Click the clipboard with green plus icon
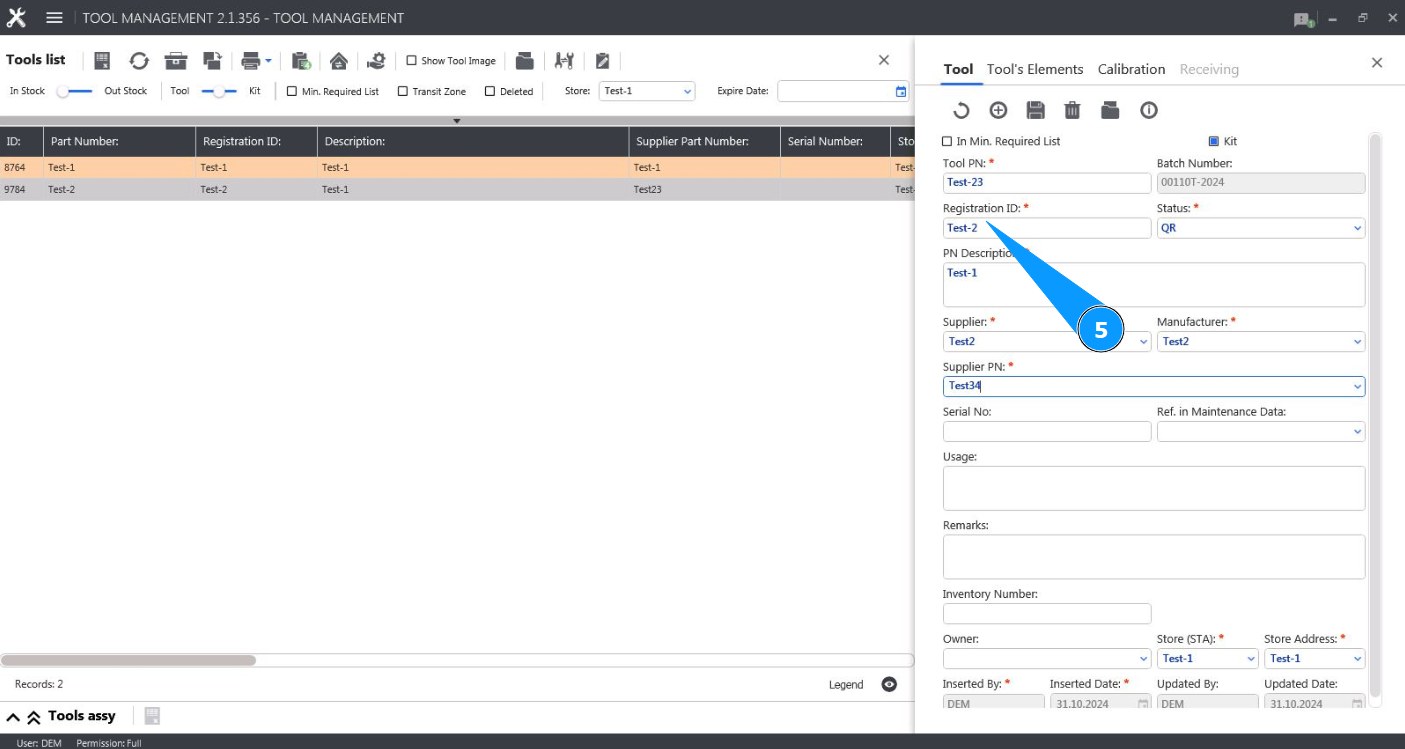Image resolution: width=1405 pixels, height=749 pixels. pos(301,61)
